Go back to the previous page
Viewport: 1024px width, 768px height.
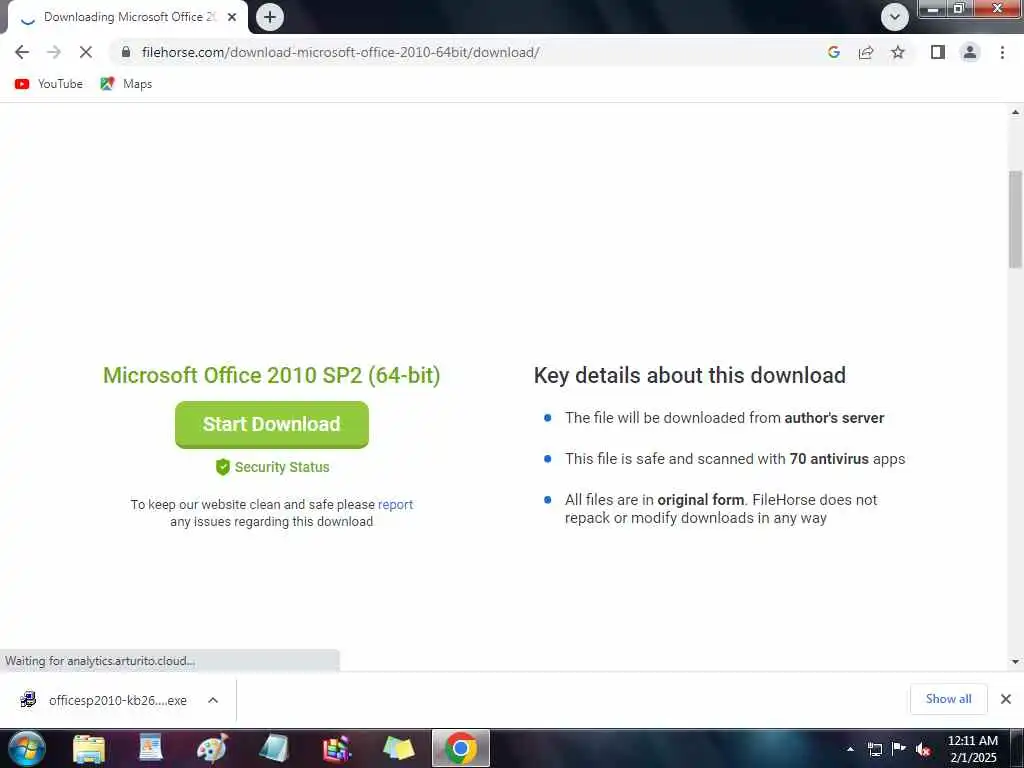[22, 52]
